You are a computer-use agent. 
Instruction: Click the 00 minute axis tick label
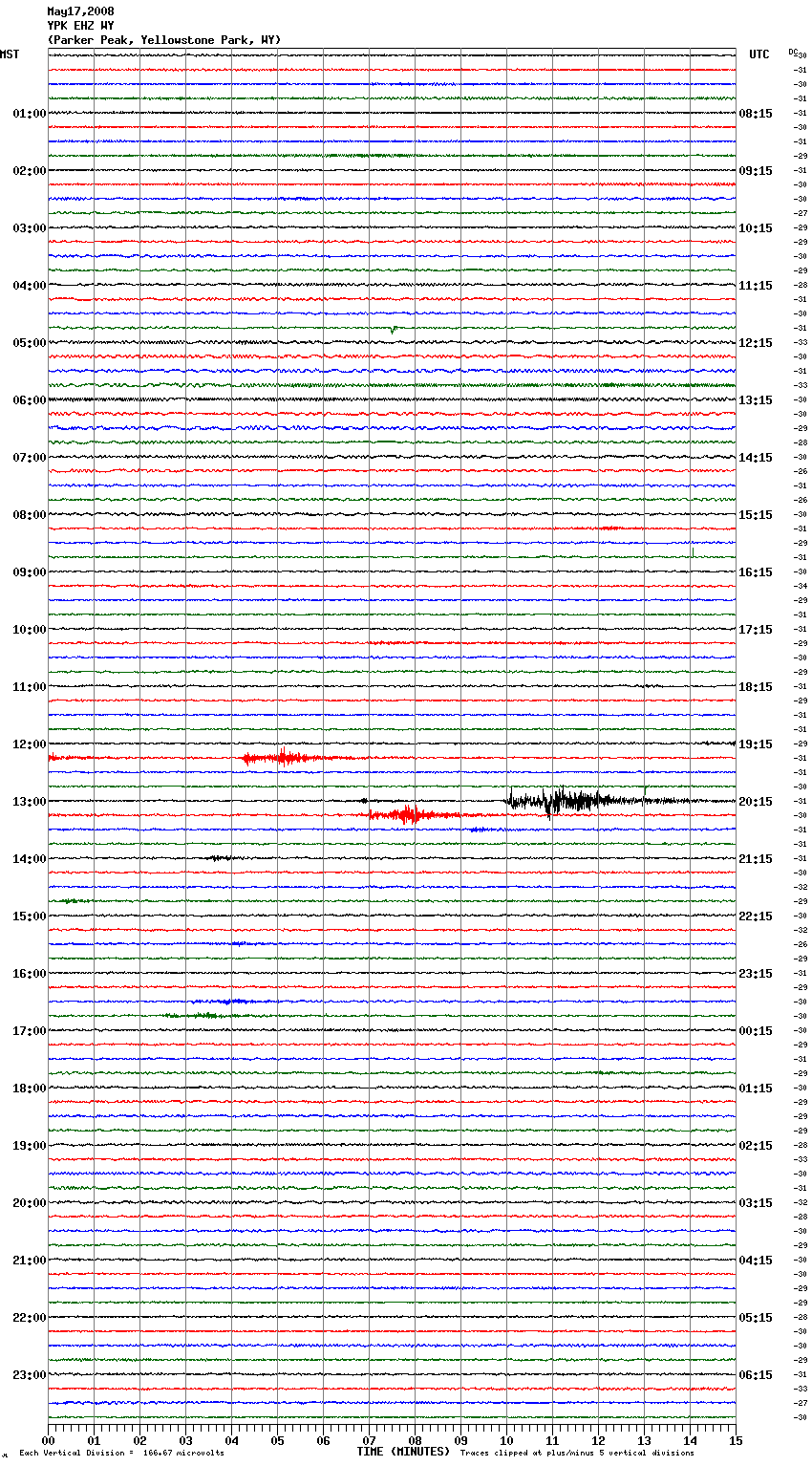click(49, 1440)
